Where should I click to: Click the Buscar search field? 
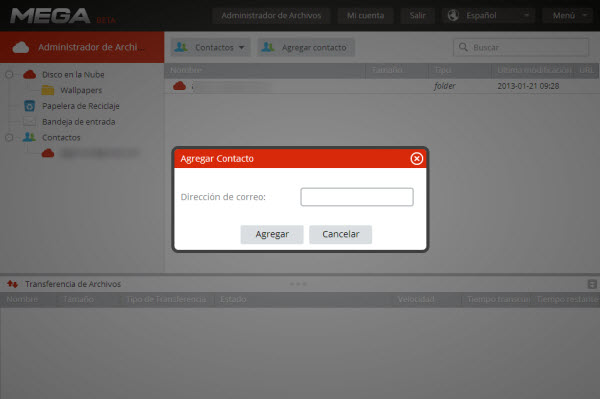[521, 47]
